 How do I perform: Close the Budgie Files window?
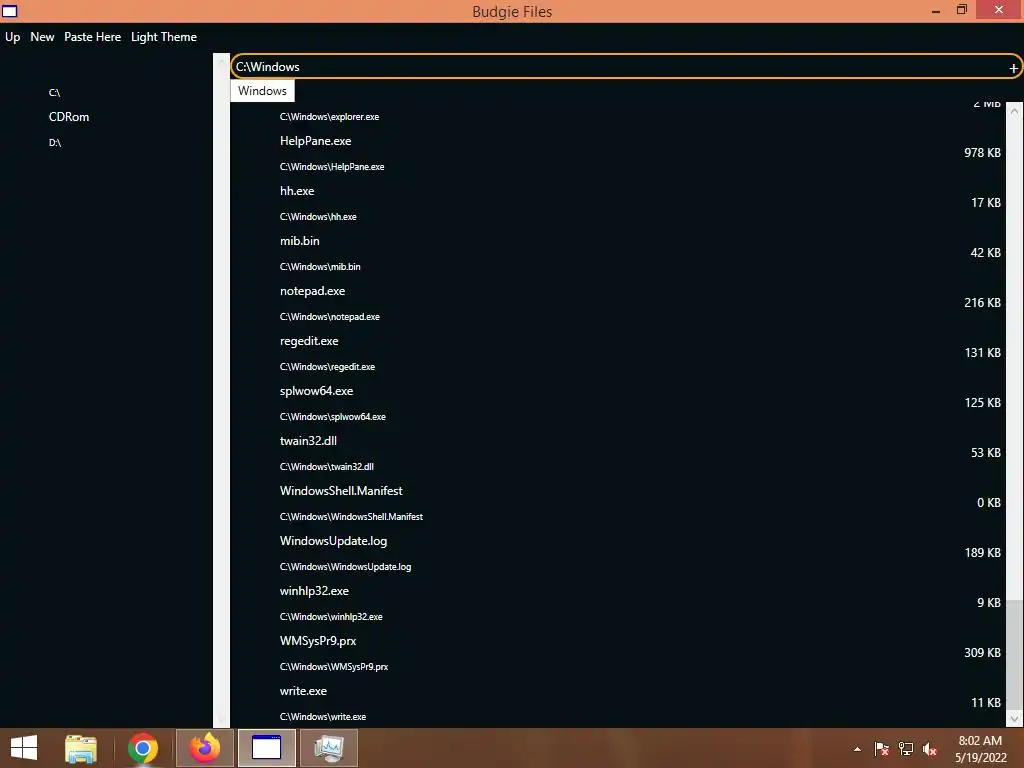tap(999, 10)
